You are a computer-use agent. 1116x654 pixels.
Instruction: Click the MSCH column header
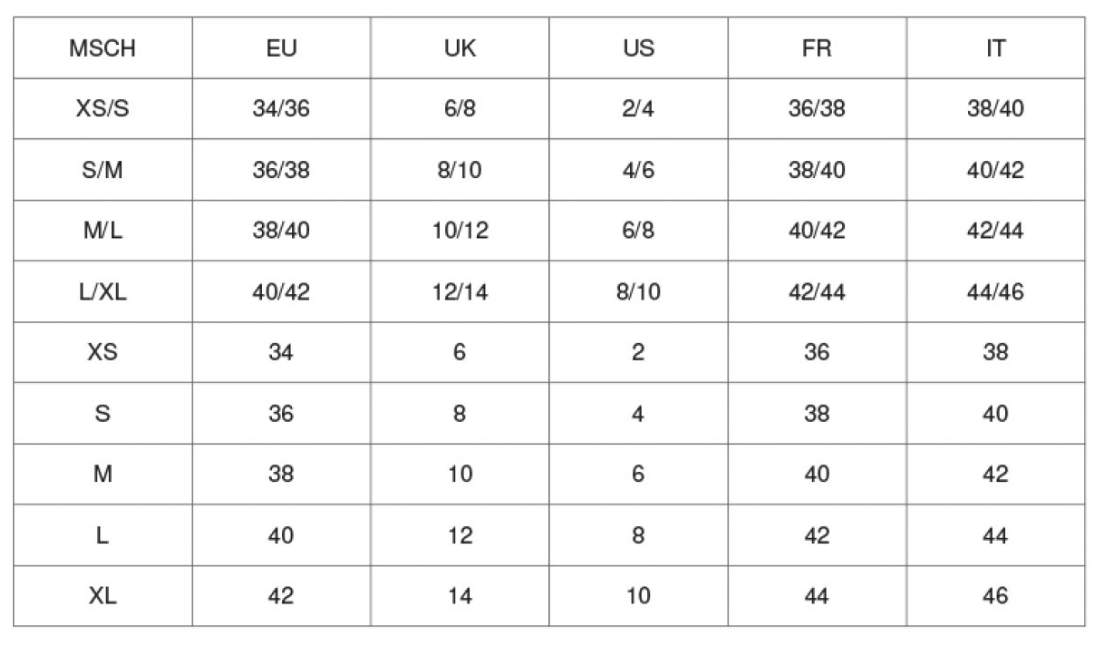click(x=102, y=49)
